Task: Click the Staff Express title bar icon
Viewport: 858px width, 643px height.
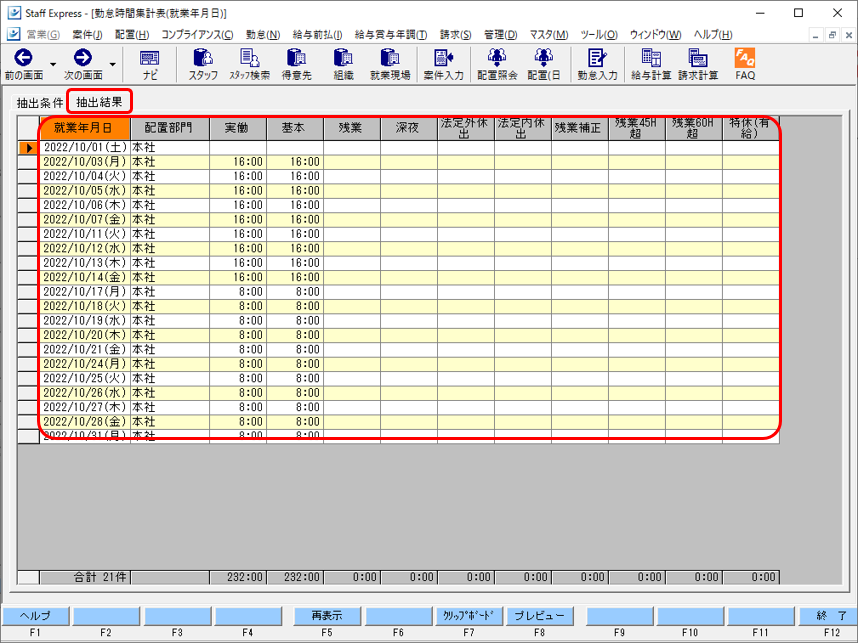Action: click(14, 13)
